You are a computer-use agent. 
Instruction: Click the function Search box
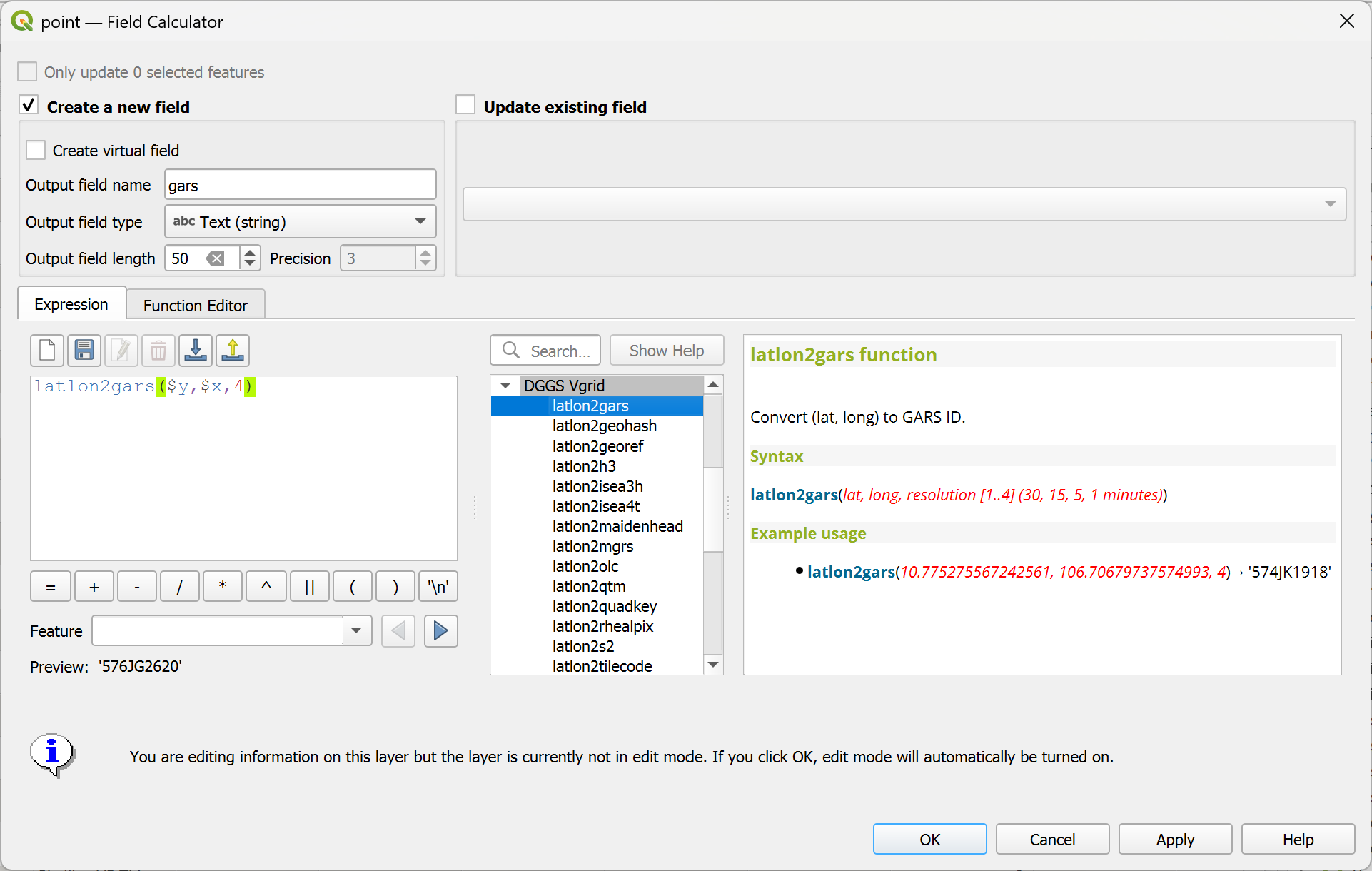[x=545, y=351]
